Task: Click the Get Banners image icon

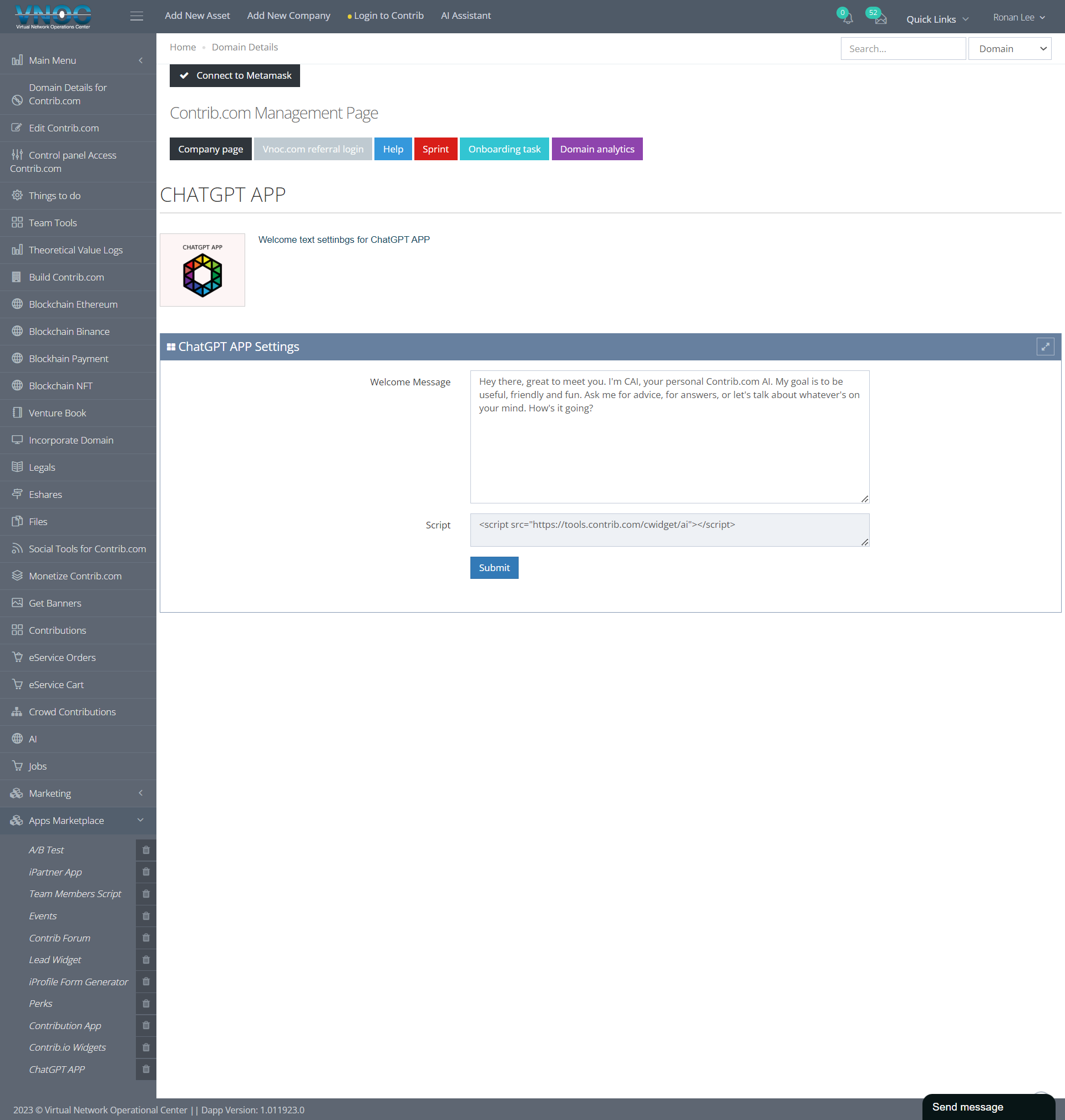Action: pyautogui.click(x=17, y=603)
